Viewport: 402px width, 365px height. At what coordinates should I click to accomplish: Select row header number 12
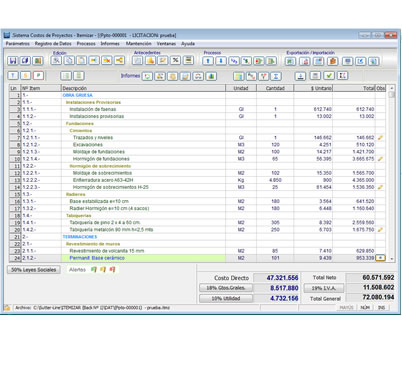pos(15,173)
